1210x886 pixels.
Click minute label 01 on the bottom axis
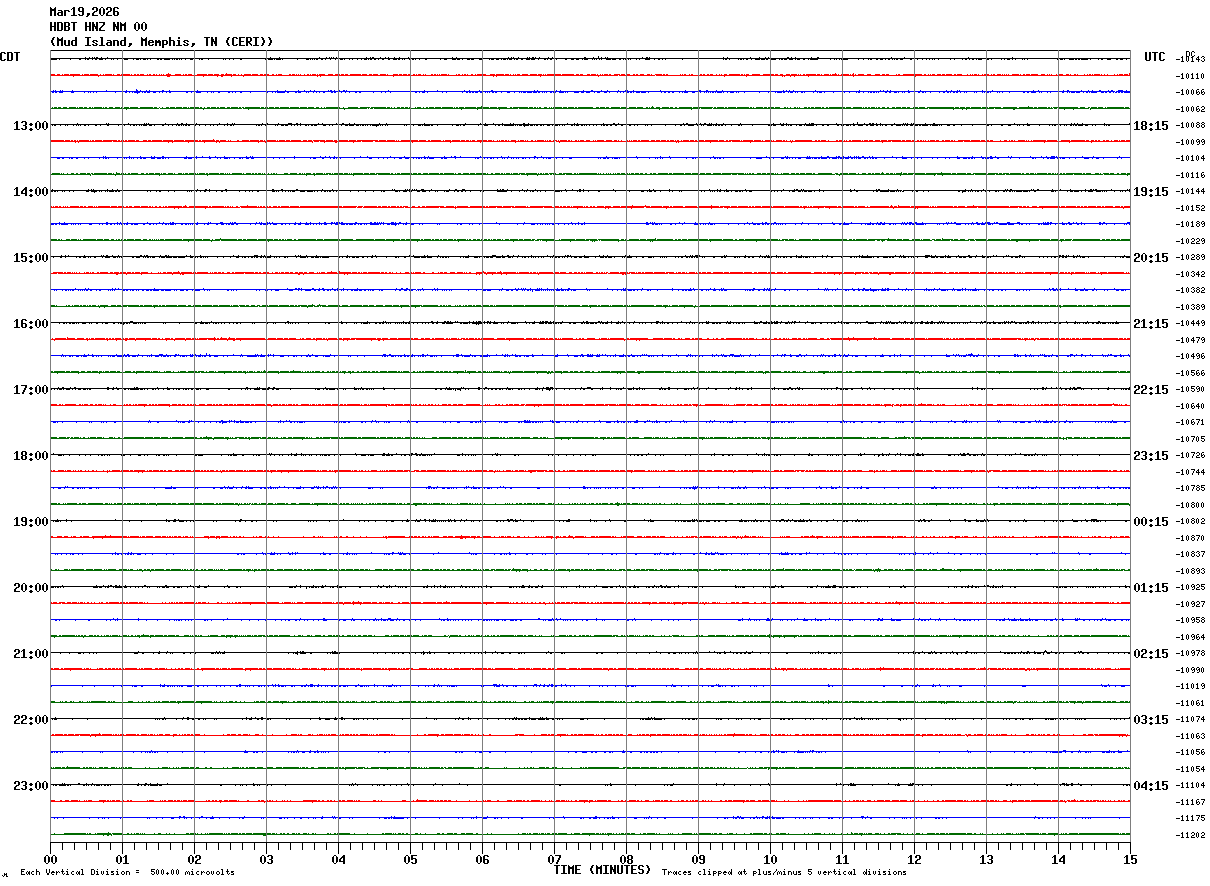click(122, 859)
